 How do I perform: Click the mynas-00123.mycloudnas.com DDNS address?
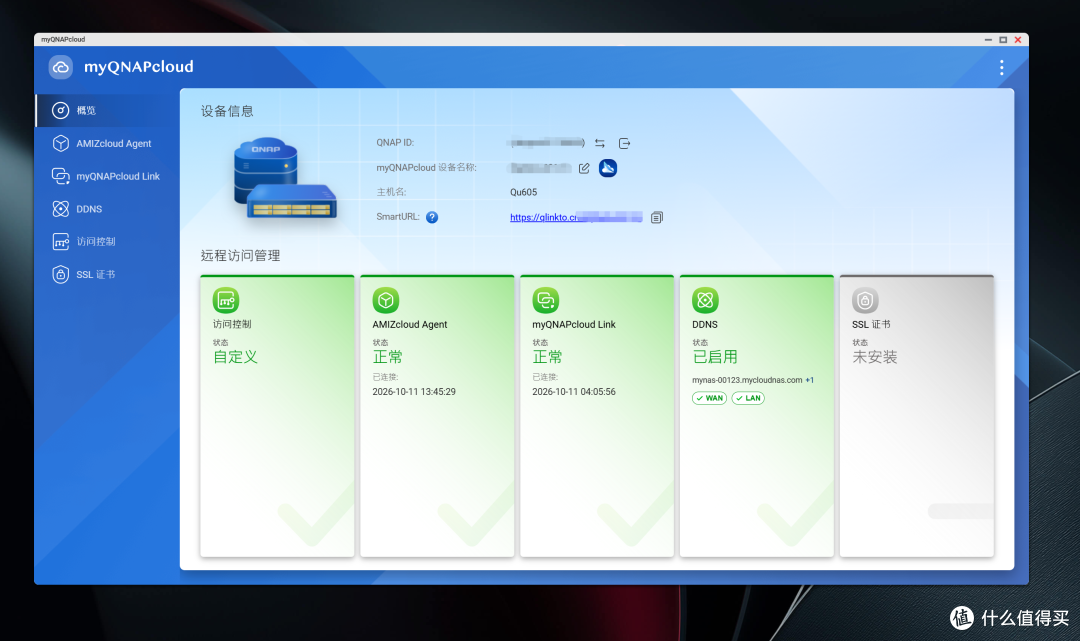(747, 380)
